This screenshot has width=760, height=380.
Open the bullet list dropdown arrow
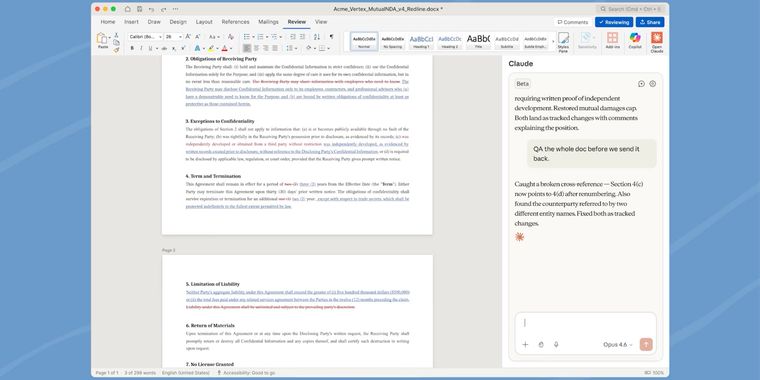click(x=253, y=37)
